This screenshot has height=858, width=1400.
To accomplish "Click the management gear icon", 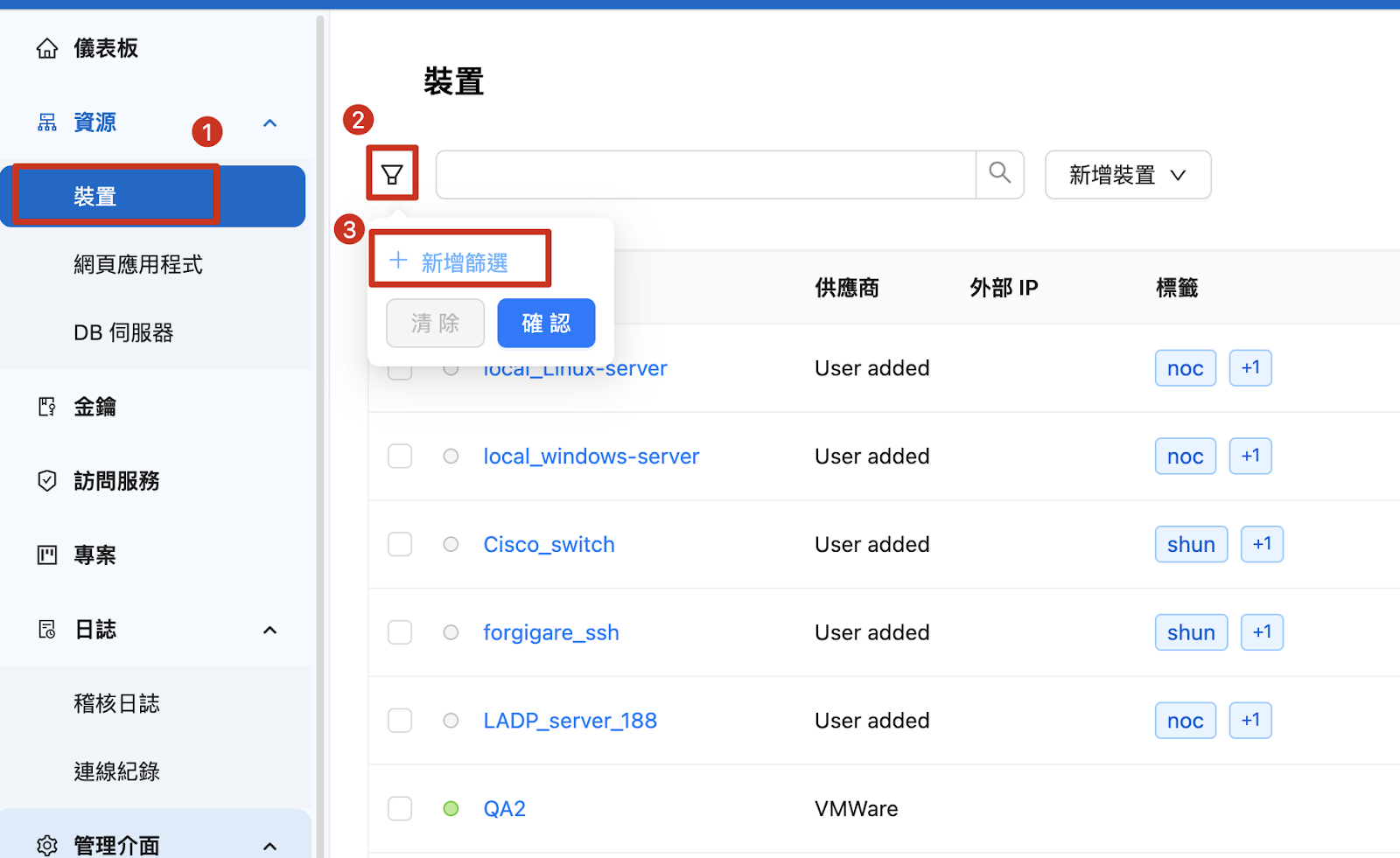I will (x=47, y=845).
